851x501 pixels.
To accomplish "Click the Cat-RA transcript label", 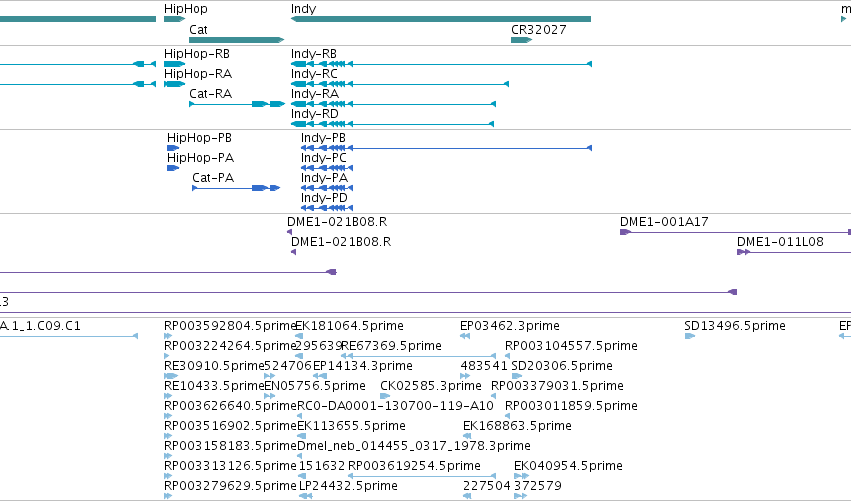I will pyautogui.click(x=210, y=94).
